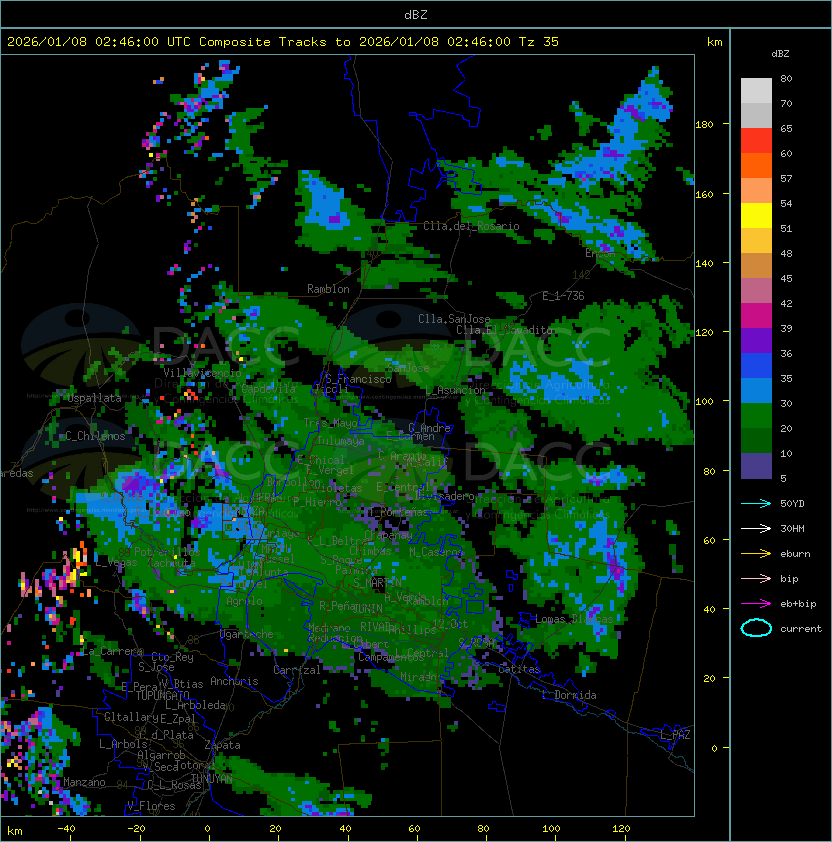Click the 'S_MARTIN' place label
The image size is (832, 842).
[377, 583]
